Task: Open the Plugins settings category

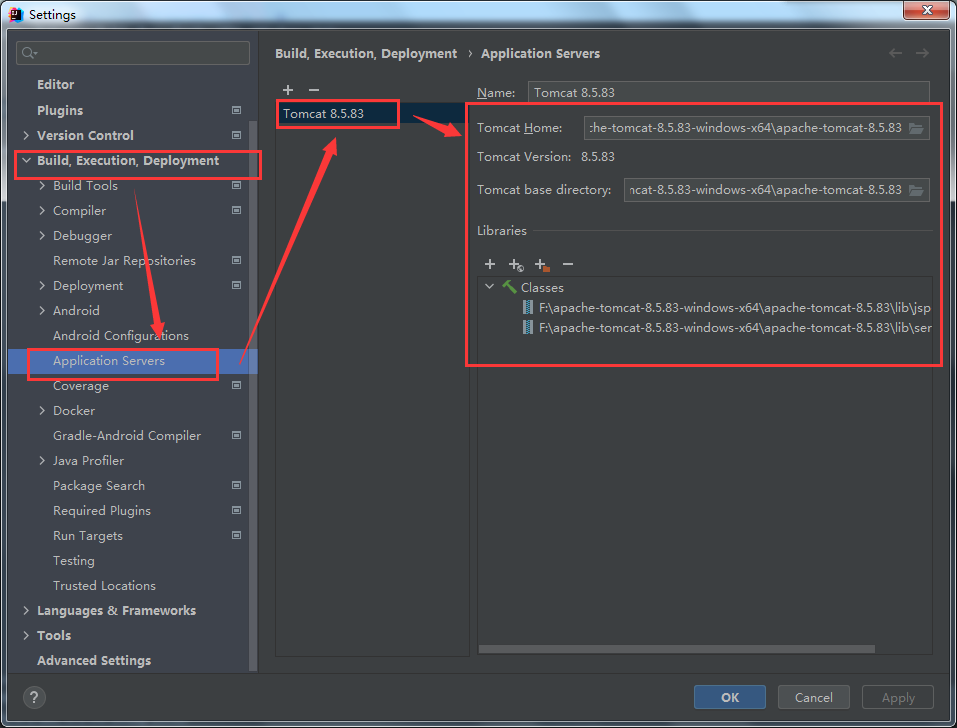Action: click(60, 110)
